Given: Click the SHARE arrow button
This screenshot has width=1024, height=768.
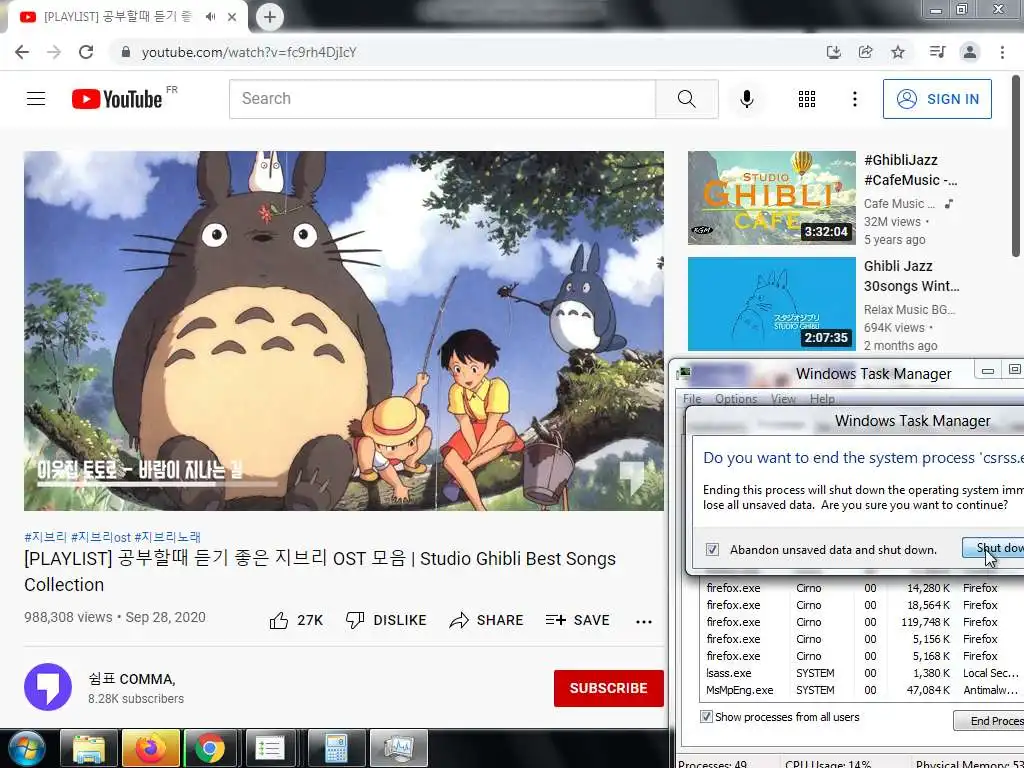Looking at the screenshot, I should coord(487,620).
